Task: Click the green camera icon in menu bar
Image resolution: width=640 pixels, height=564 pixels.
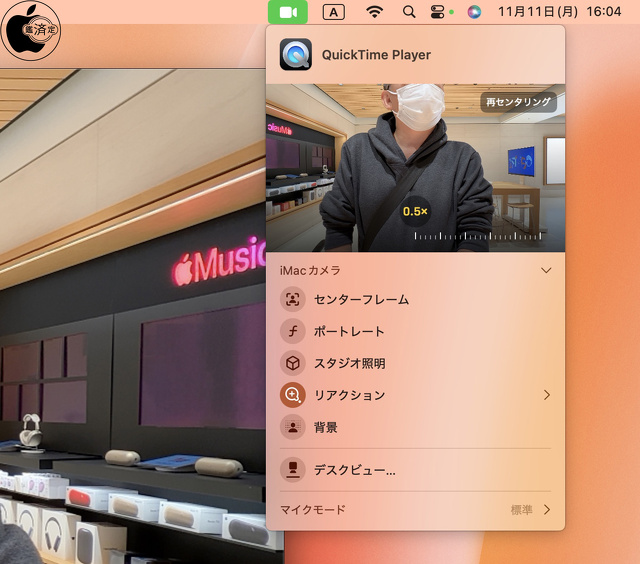Action: coord(287,12)
